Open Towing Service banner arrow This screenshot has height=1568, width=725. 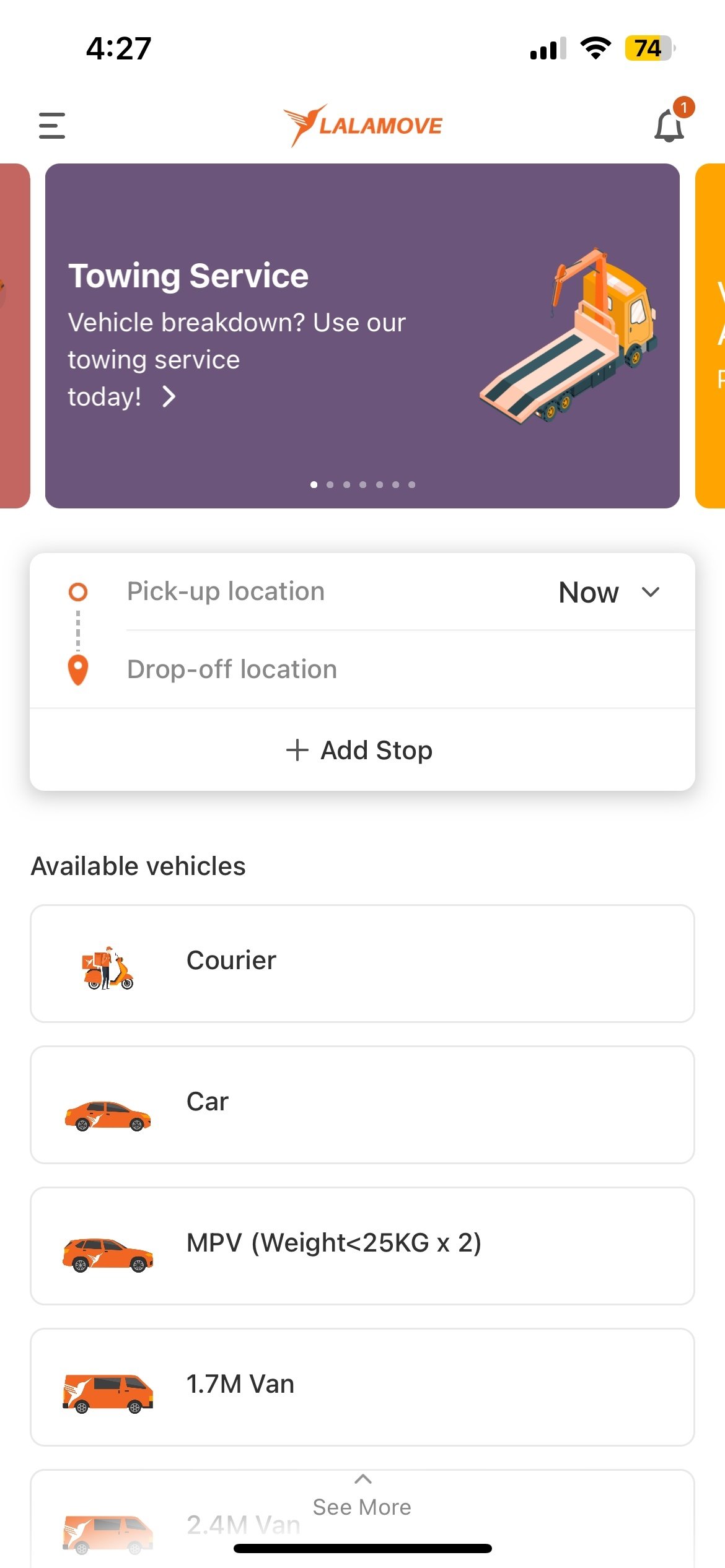point(169,396)
